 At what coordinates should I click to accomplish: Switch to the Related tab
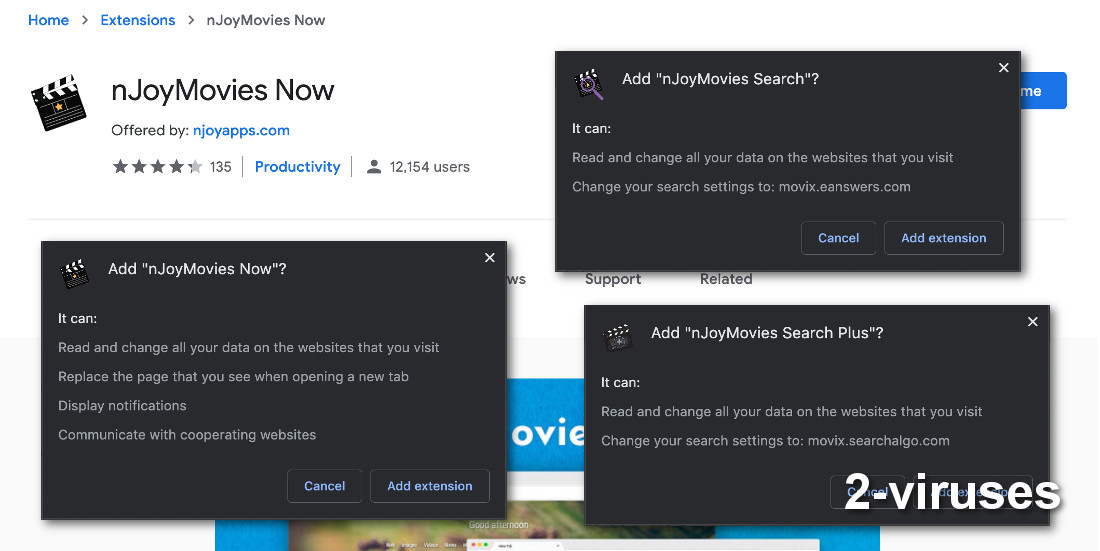pos(726,279)
